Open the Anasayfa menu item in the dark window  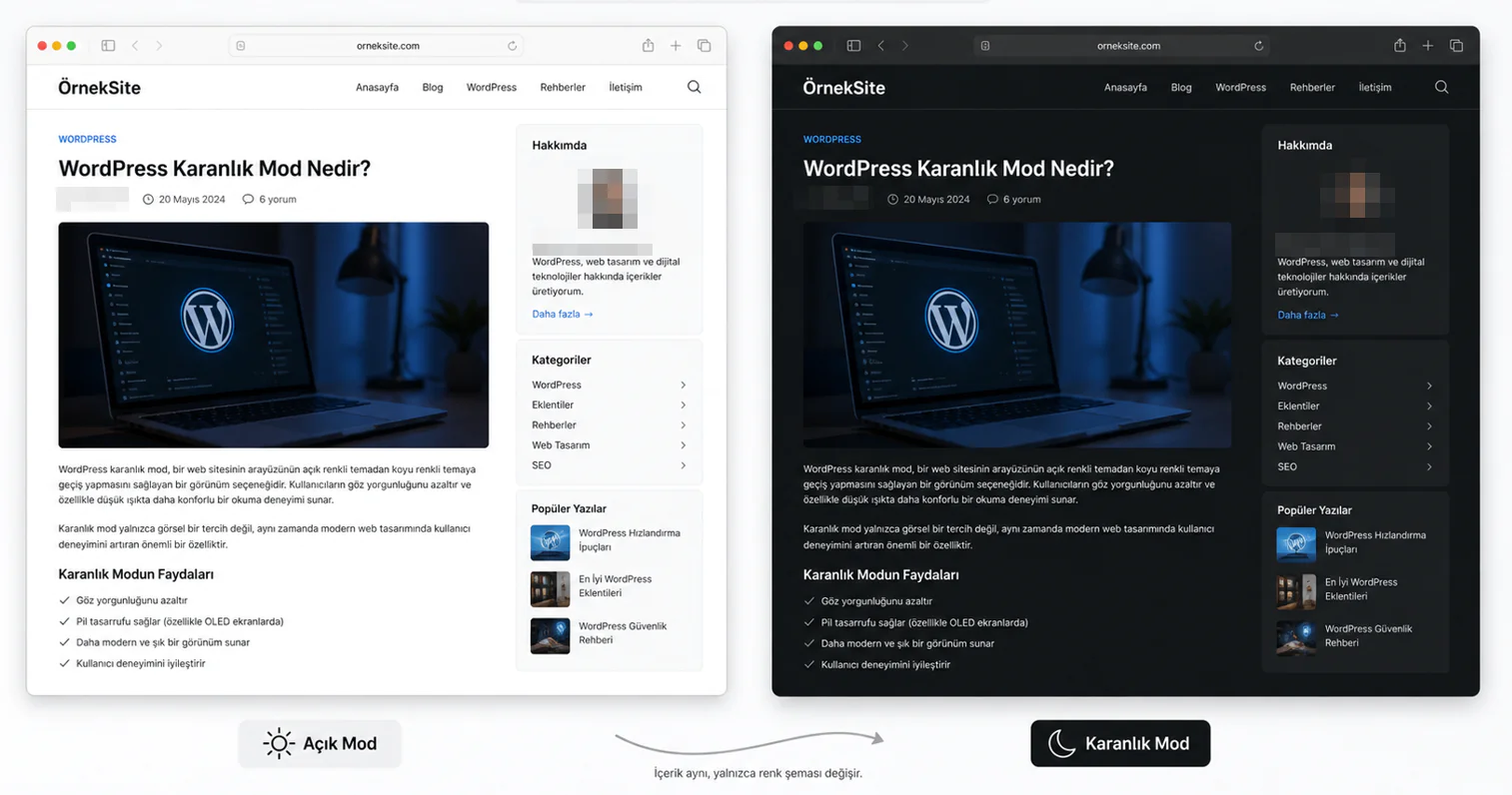[x=1125, y=87]
